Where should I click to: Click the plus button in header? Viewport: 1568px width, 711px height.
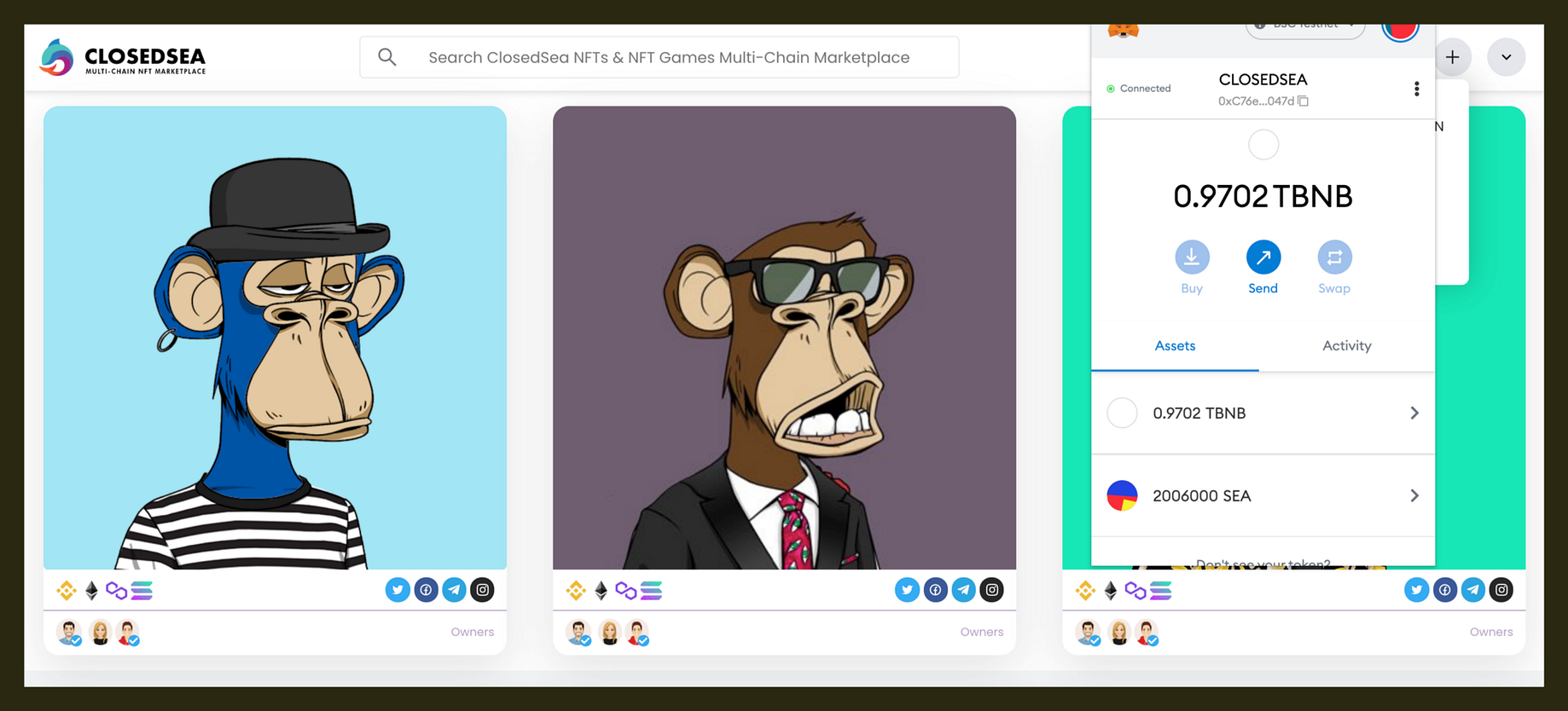point(1452,57)
